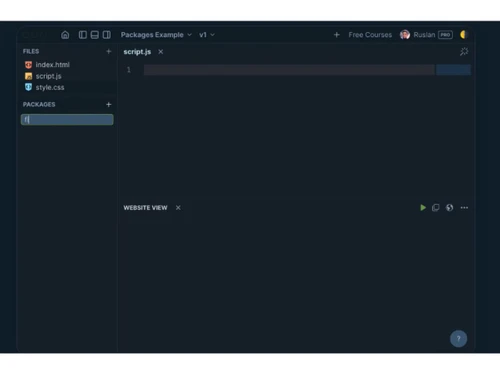Open website view in new window icon
Screen dimensions: 500x375
pos(436,208)
